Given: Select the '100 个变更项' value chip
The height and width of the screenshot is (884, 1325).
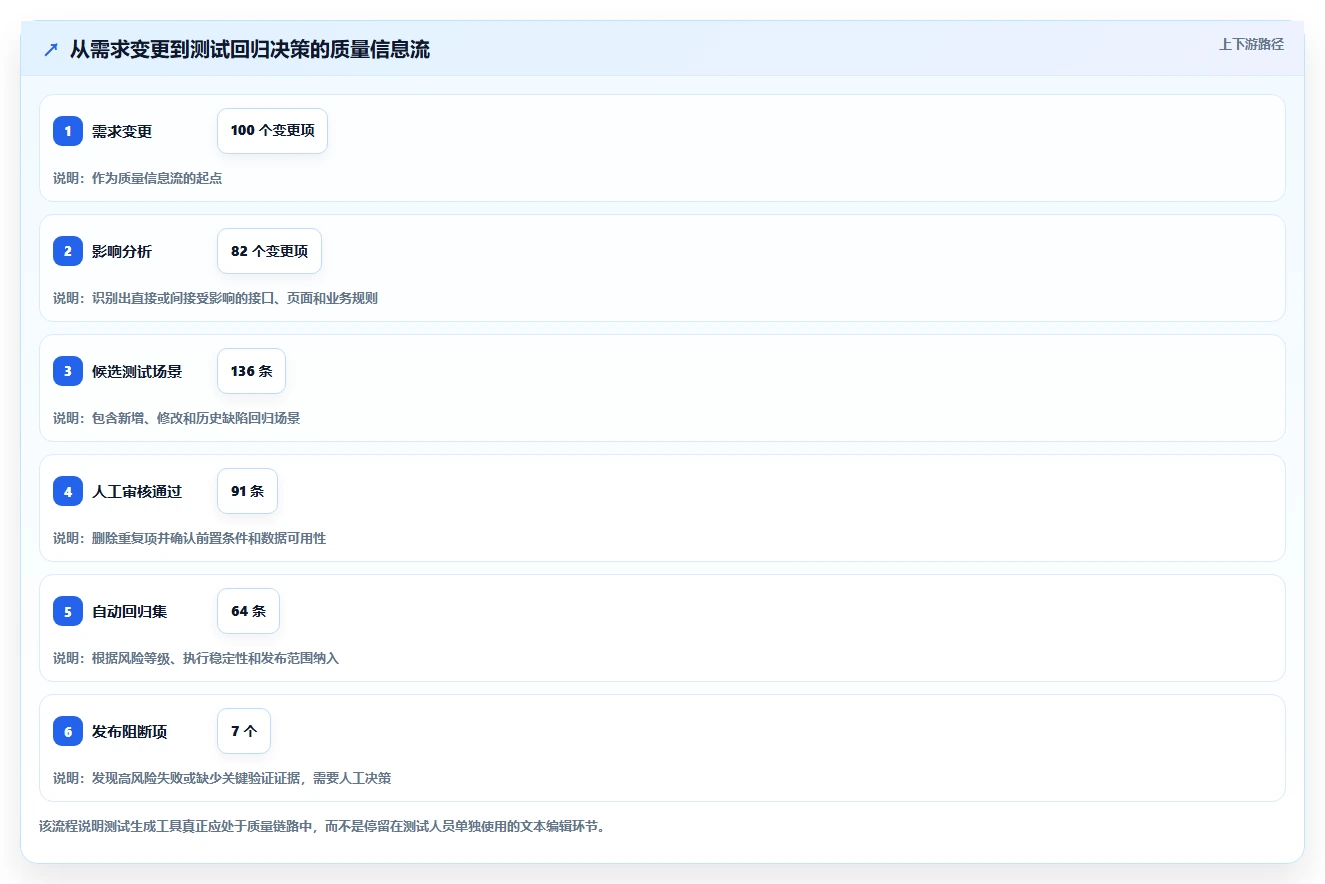Looking at the screenshot, I should point(272,131).
